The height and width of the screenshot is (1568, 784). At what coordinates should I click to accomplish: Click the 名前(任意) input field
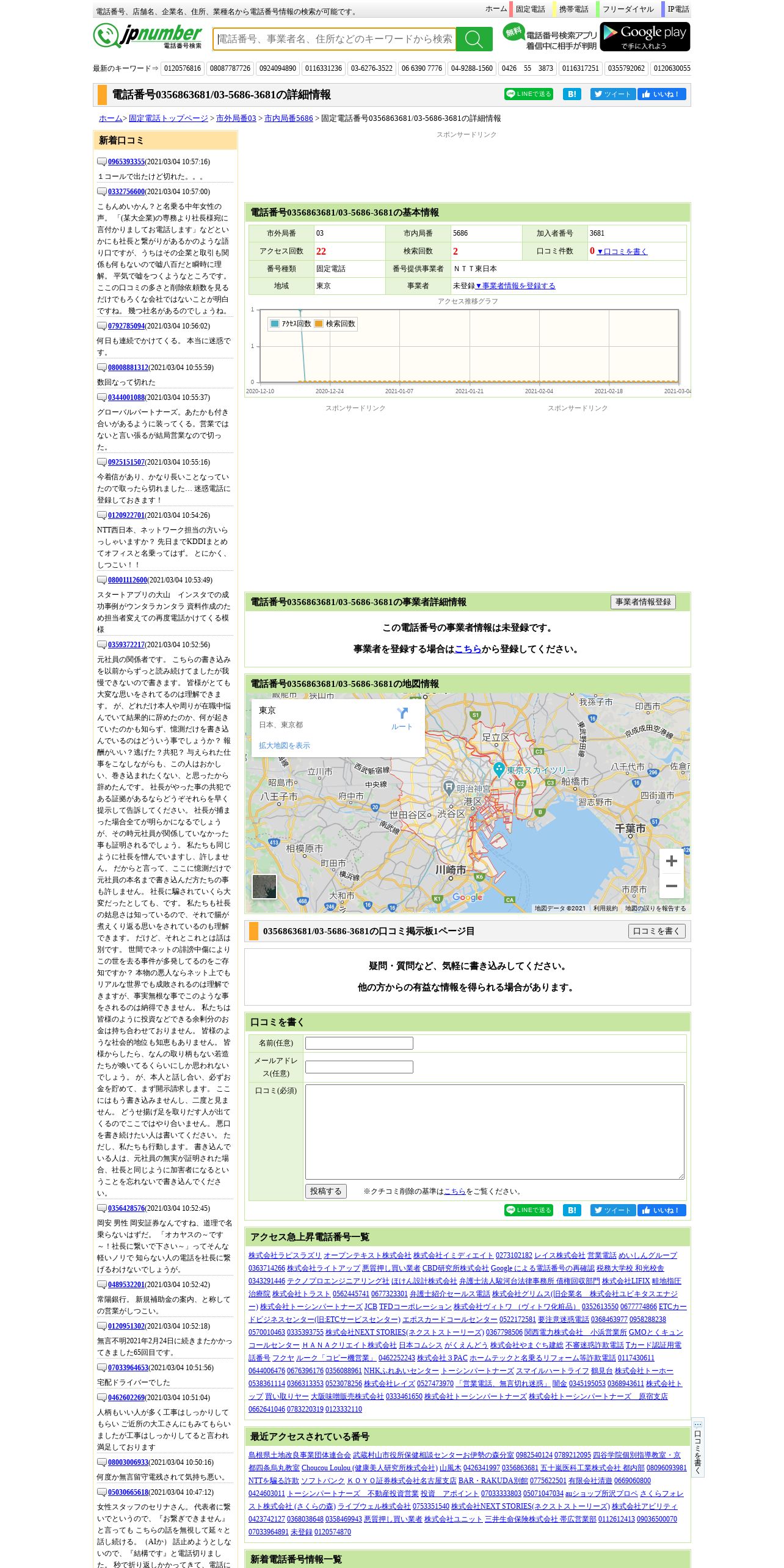tap(359, 1043)
